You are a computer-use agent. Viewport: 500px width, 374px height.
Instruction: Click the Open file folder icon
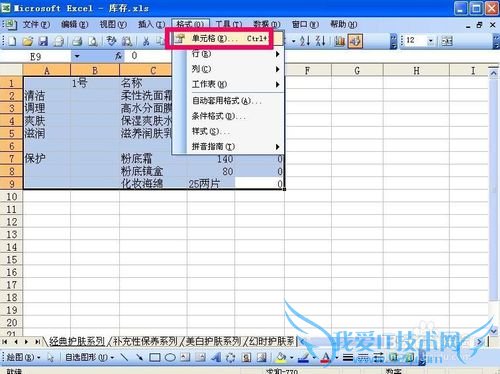click(28, 41)
